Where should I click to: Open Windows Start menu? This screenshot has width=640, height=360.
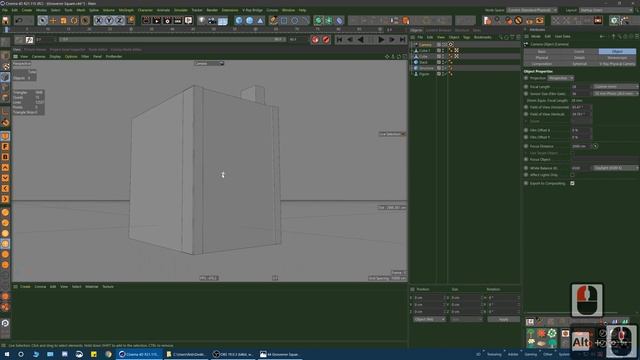click(x=6, y=354)
